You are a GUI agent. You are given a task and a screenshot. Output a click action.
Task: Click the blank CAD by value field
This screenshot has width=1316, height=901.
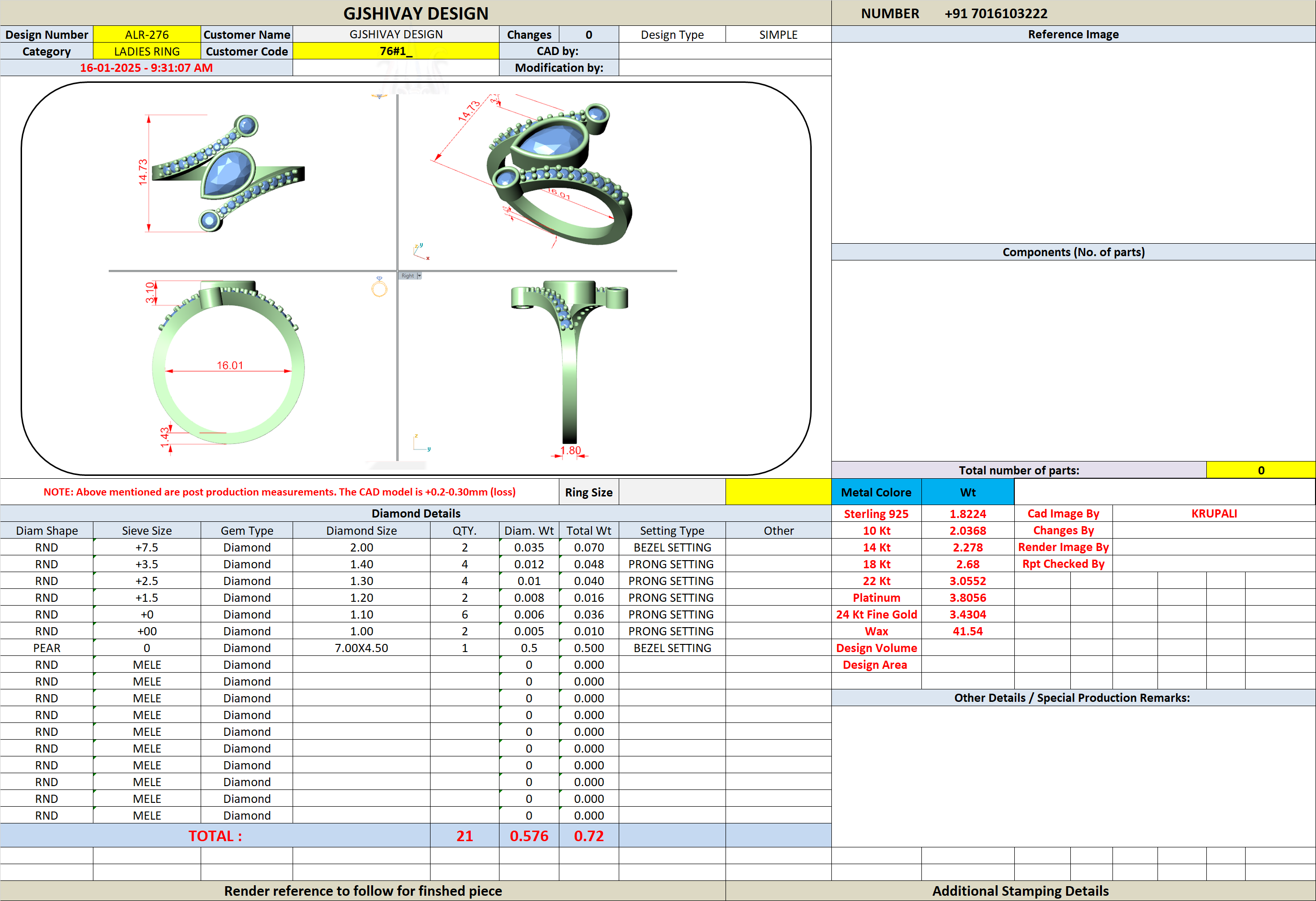point(725,52)
